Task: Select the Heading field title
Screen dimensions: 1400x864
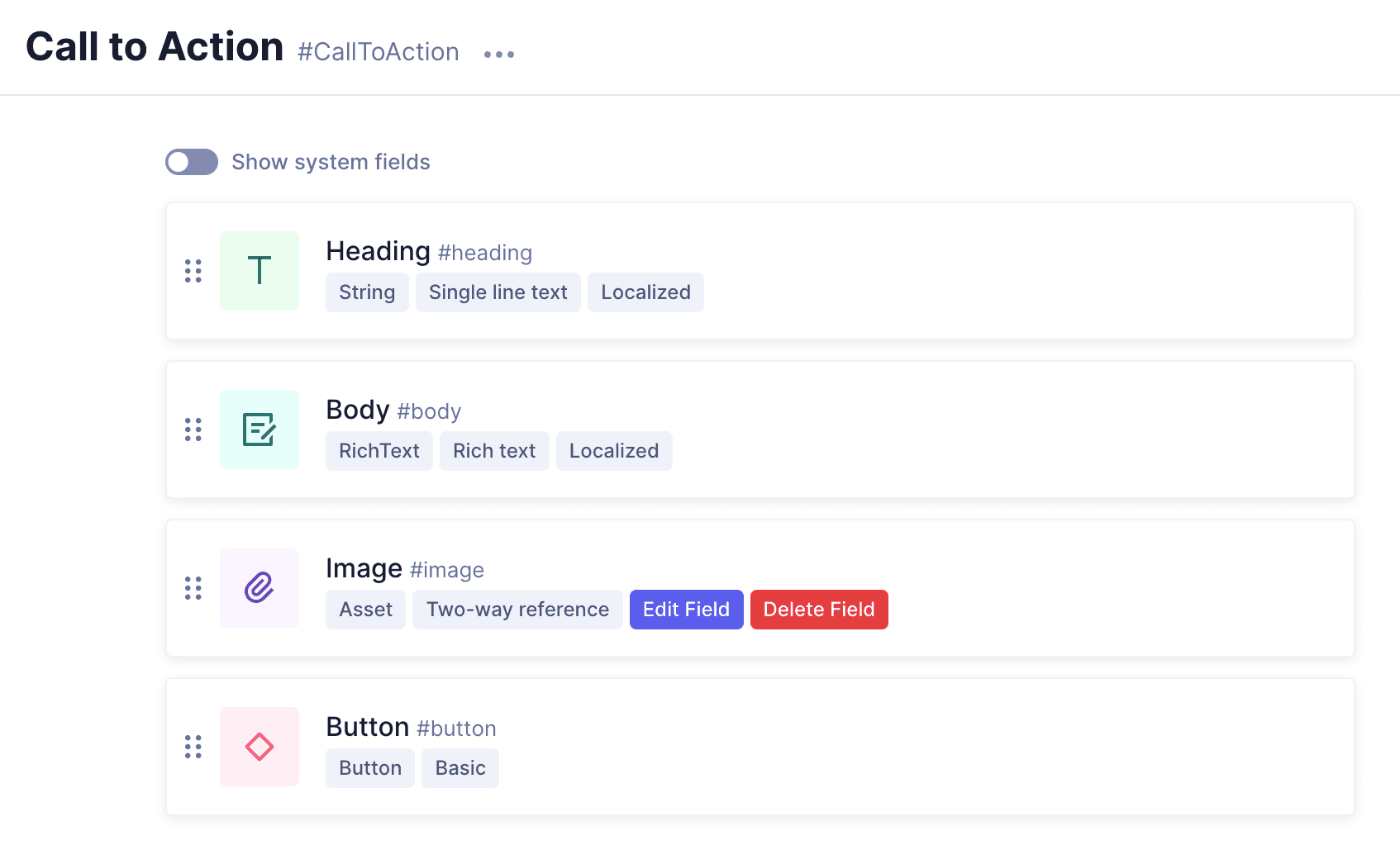Action: pyautogui.click(x=378, y=251)
